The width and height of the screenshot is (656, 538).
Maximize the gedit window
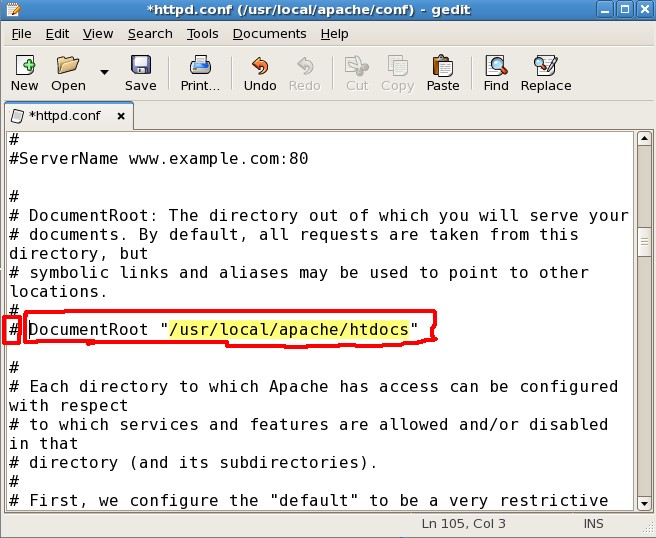click(625, 9)
